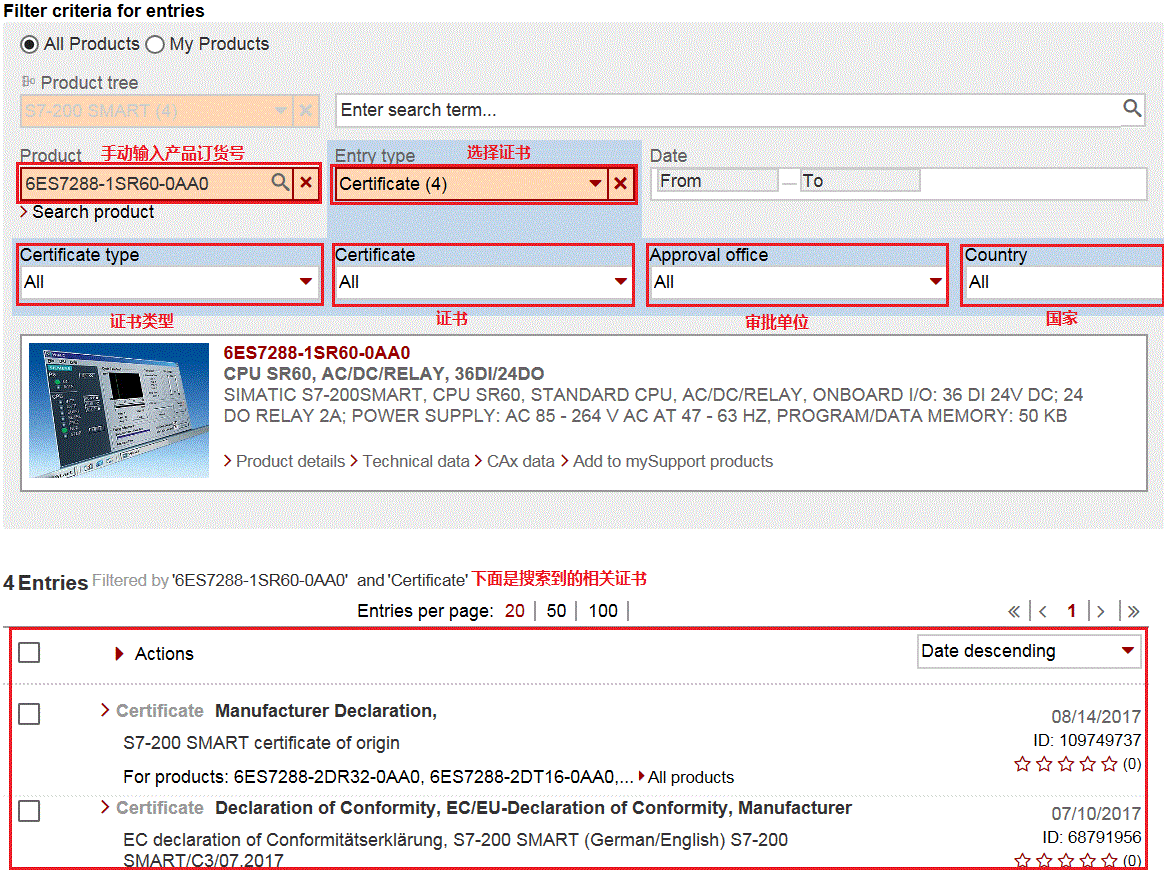Clear the Product field with the red X
The height and width of the screenshot is (879, 1164).
306,183
